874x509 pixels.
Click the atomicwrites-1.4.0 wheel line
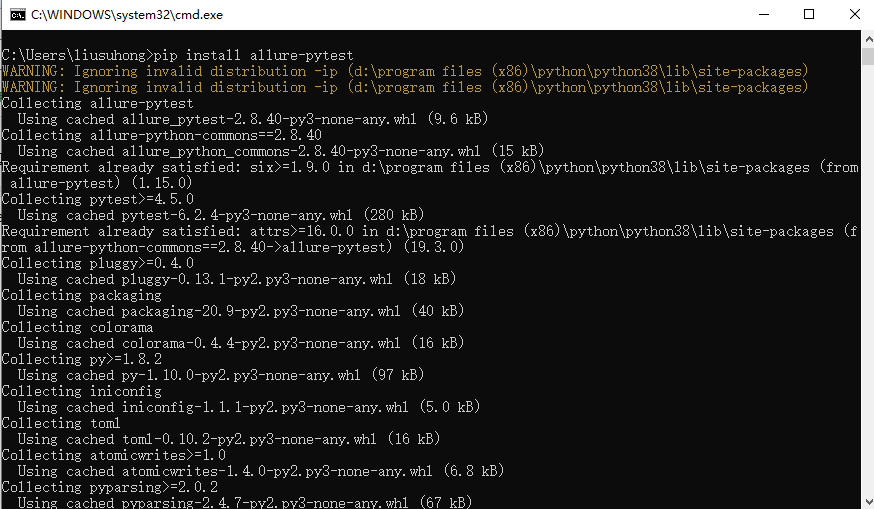pos(260,471)
